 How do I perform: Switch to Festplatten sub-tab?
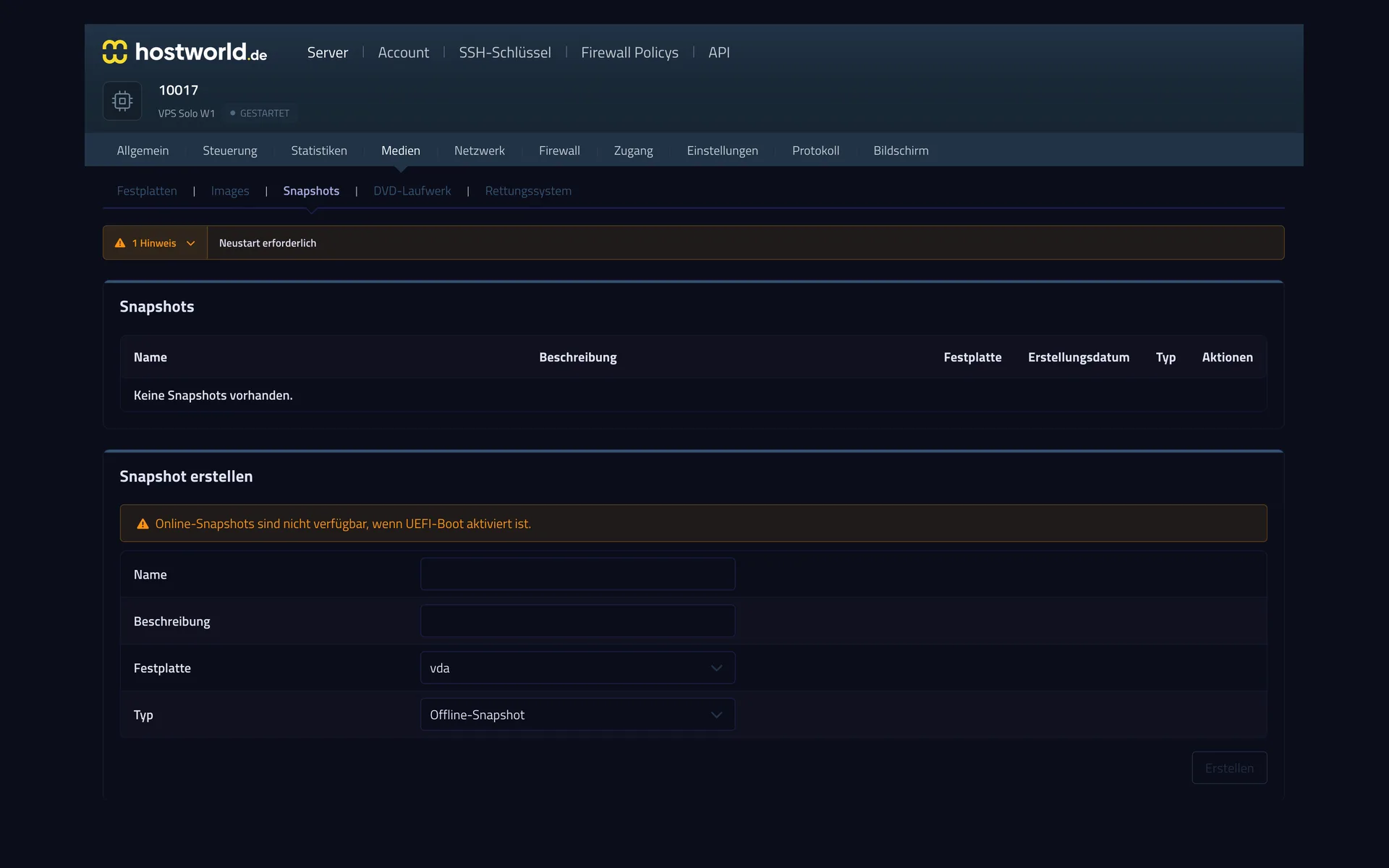pyautogui.click(x=147, y=191)
